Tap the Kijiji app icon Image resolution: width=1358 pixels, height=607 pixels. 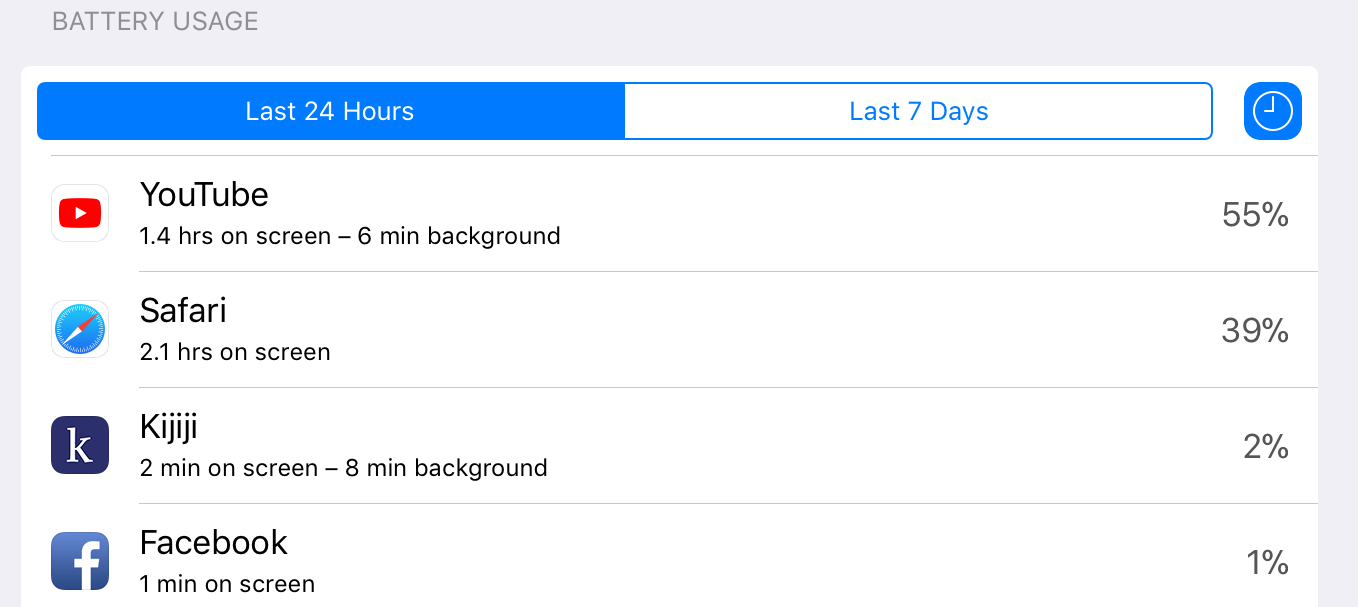click(80, 445)
